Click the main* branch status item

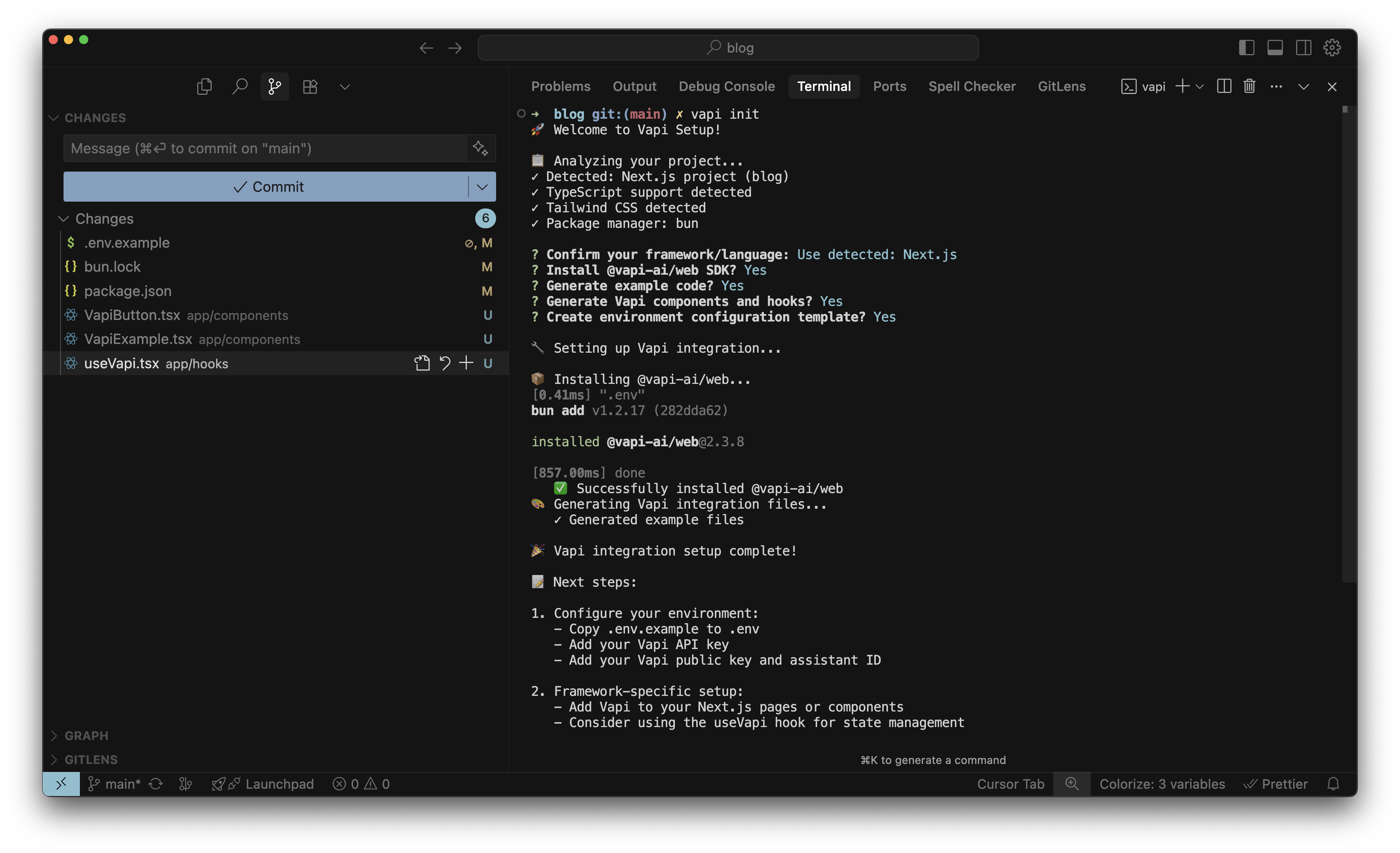114,784
